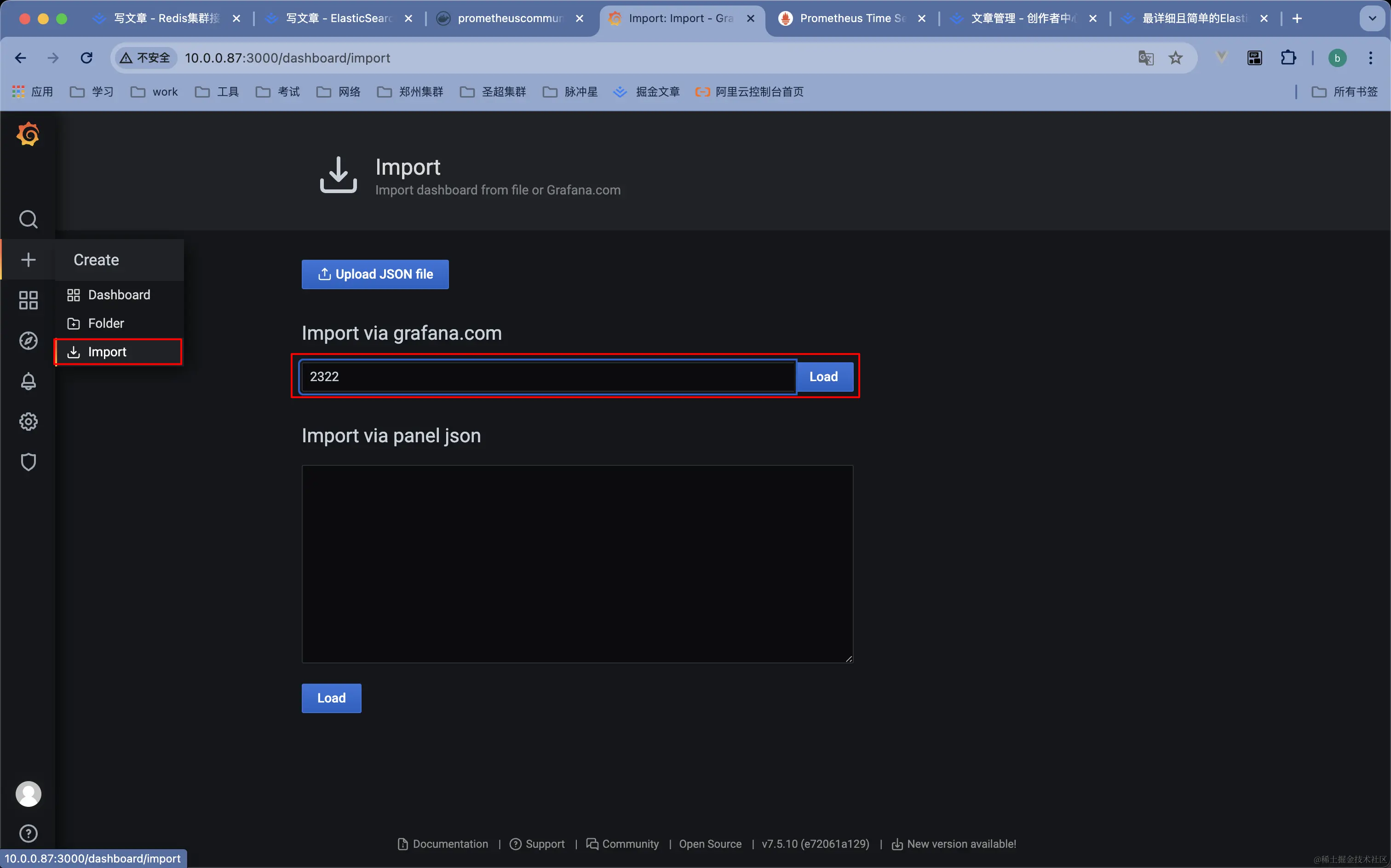This screenshot has height=868, width=1391.
Task: Click the New version available link
Action: [954, 844]
